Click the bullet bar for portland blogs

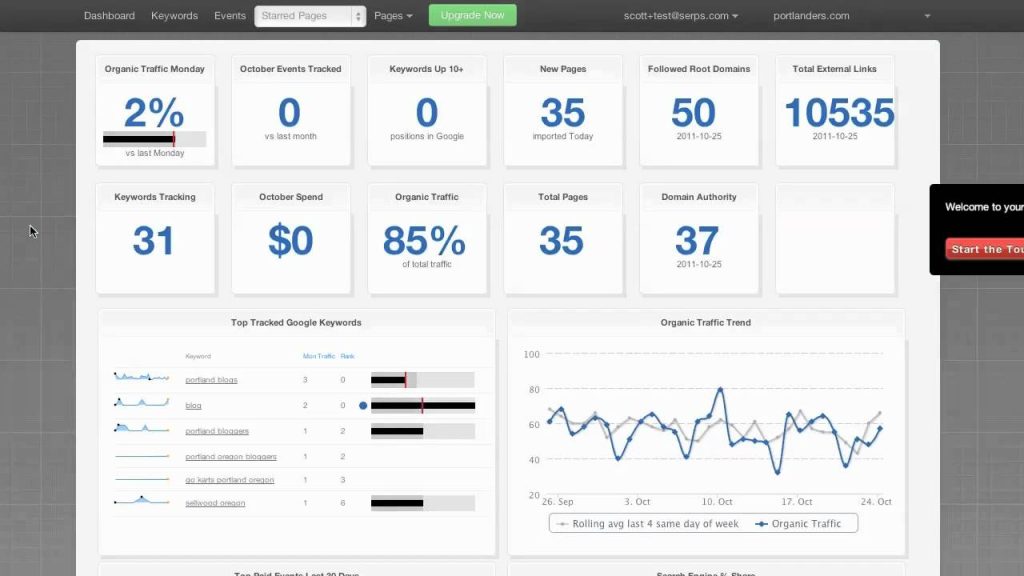[x=423, y=379]
